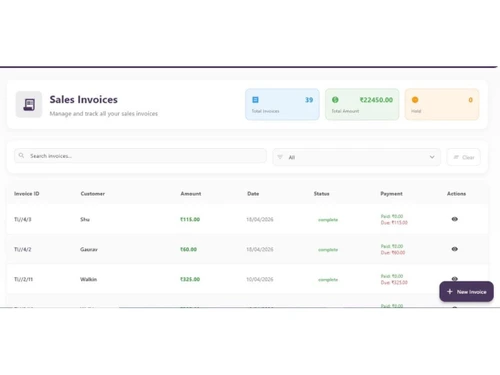
Task: Click the Clear filters button
Action: 464,157
